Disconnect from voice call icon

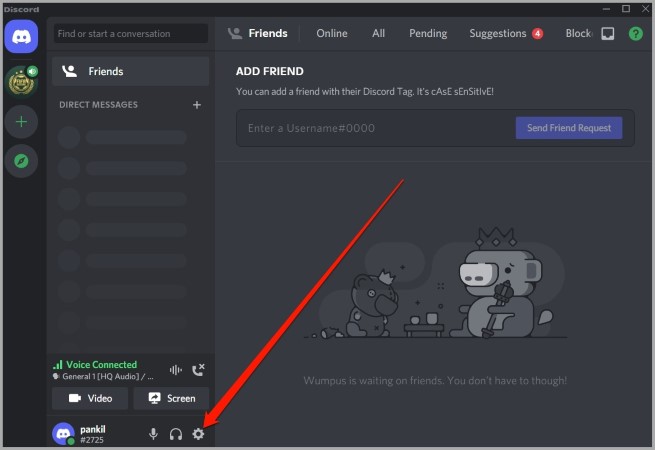(x=198, y=370)
